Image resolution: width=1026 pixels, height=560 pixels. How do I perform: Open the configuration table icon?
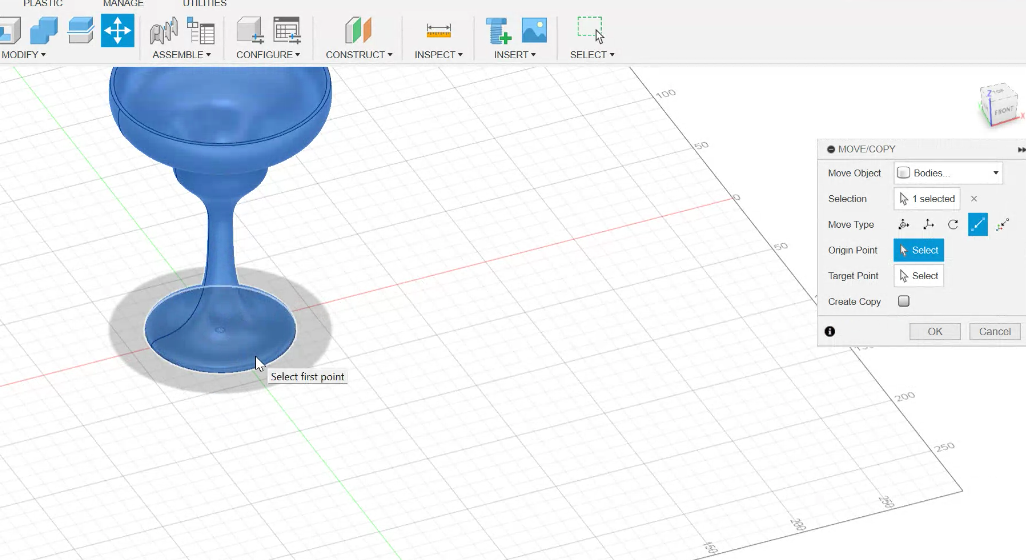(287, 31)
